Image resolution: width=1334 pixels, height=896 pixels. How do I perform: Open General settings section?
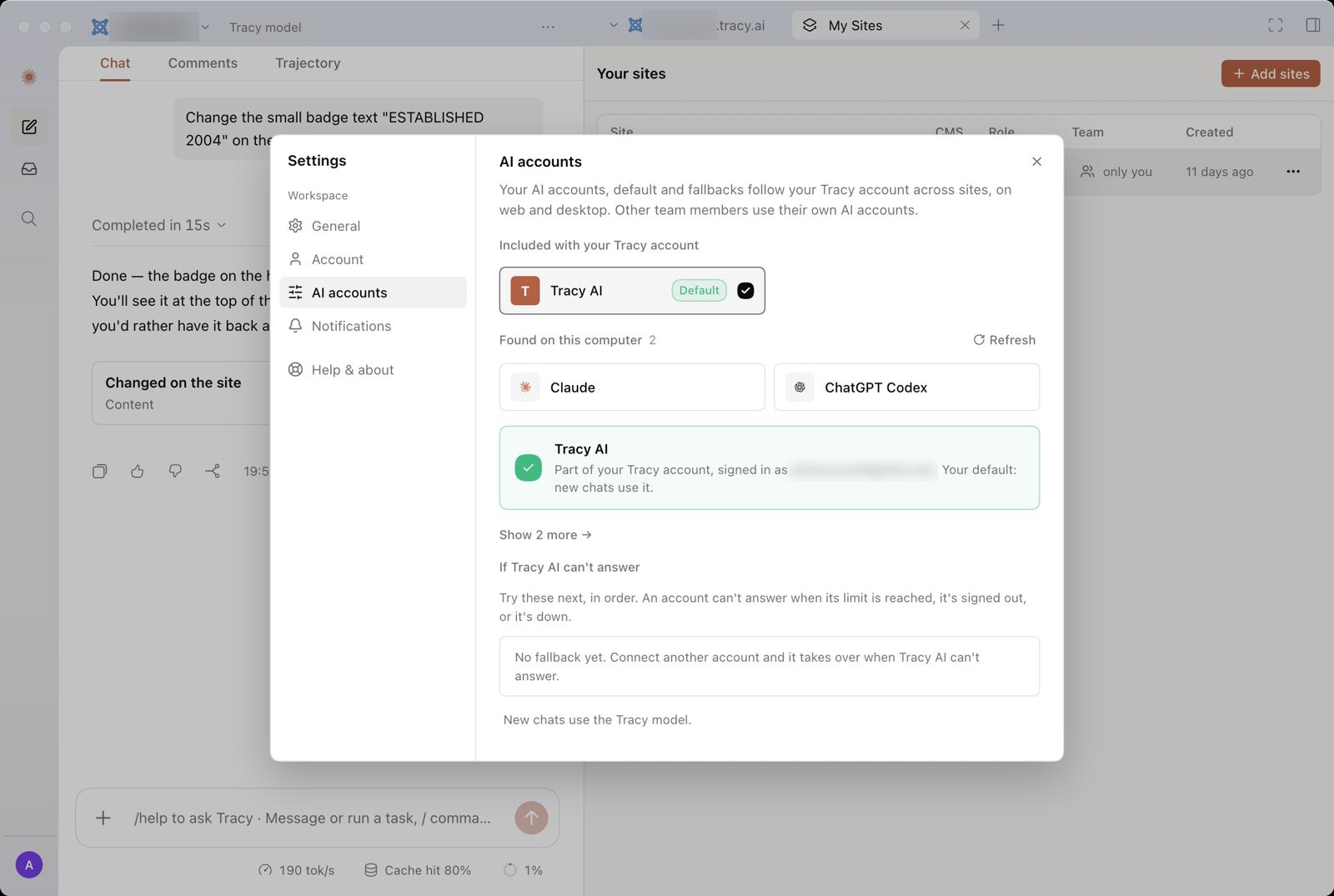coord(373,226)
